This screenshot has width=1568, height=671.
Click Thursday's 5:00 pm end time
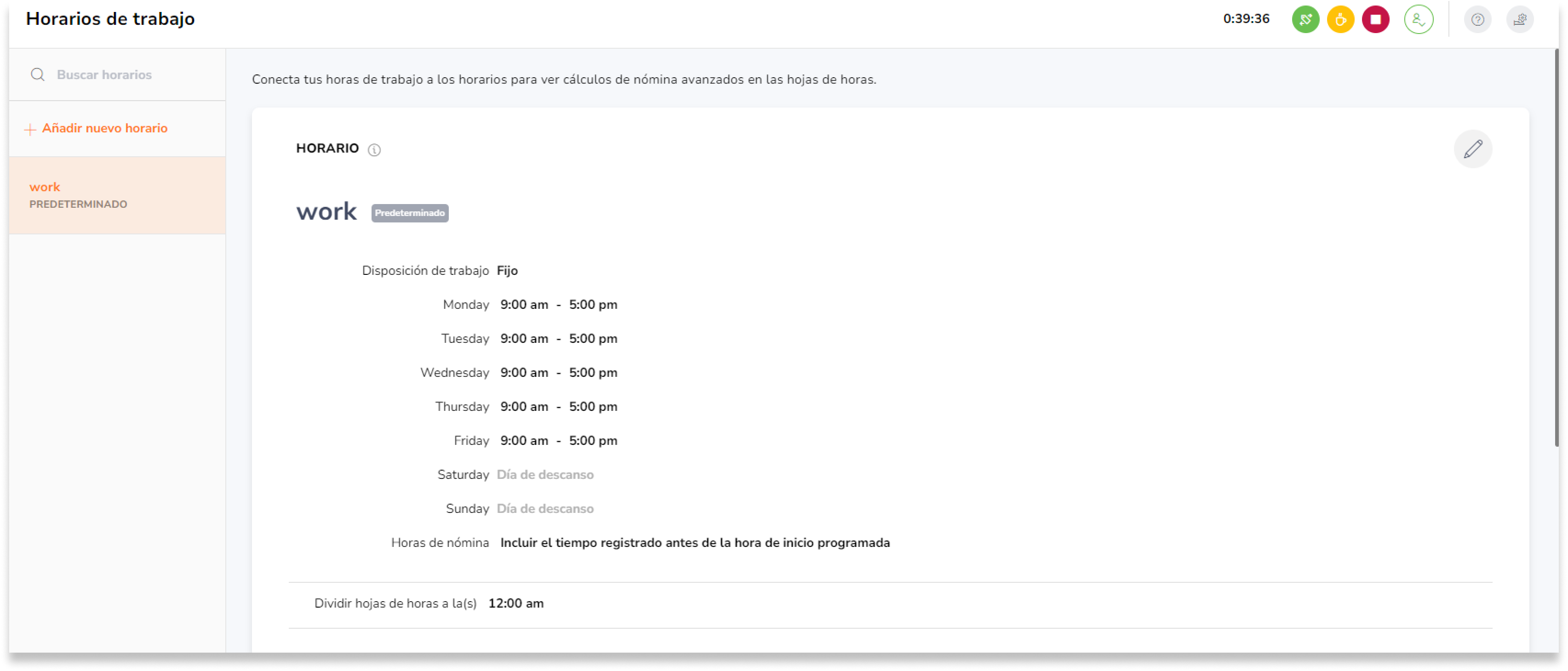coord(593,407)
